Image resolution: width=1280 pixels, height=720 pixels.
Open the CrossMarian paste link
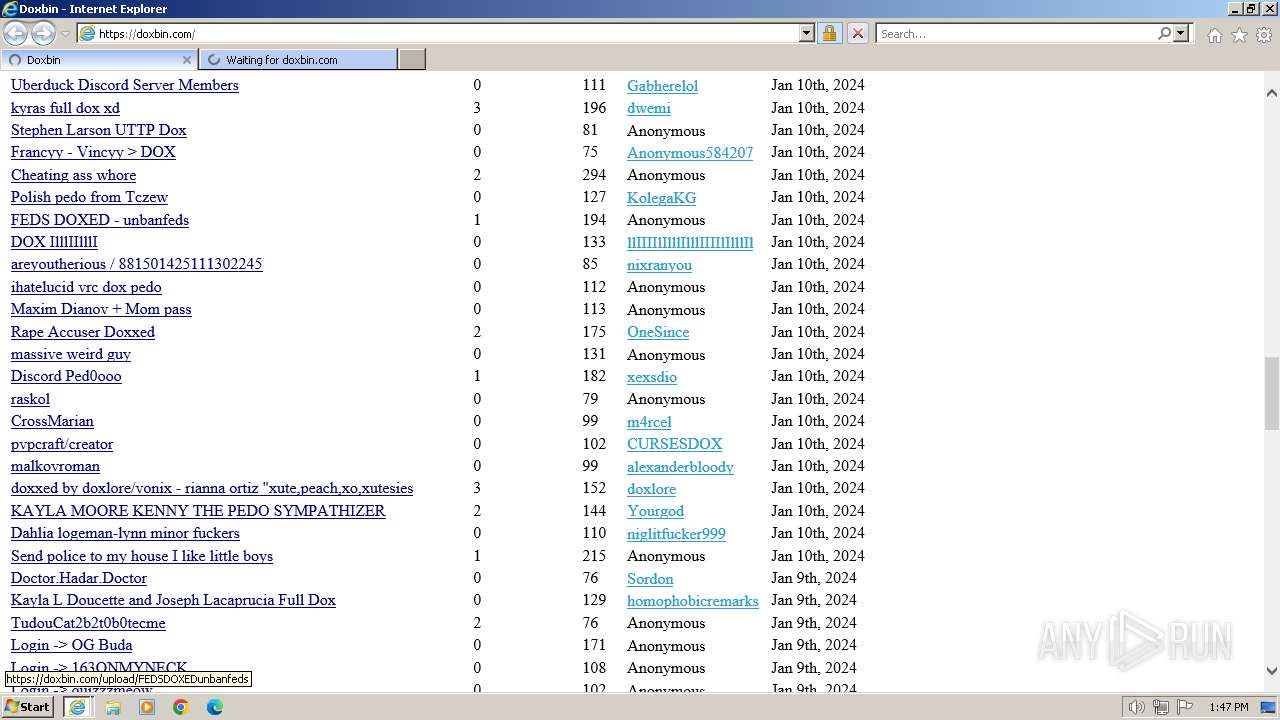pyautogui.click(x=52, y=421)
